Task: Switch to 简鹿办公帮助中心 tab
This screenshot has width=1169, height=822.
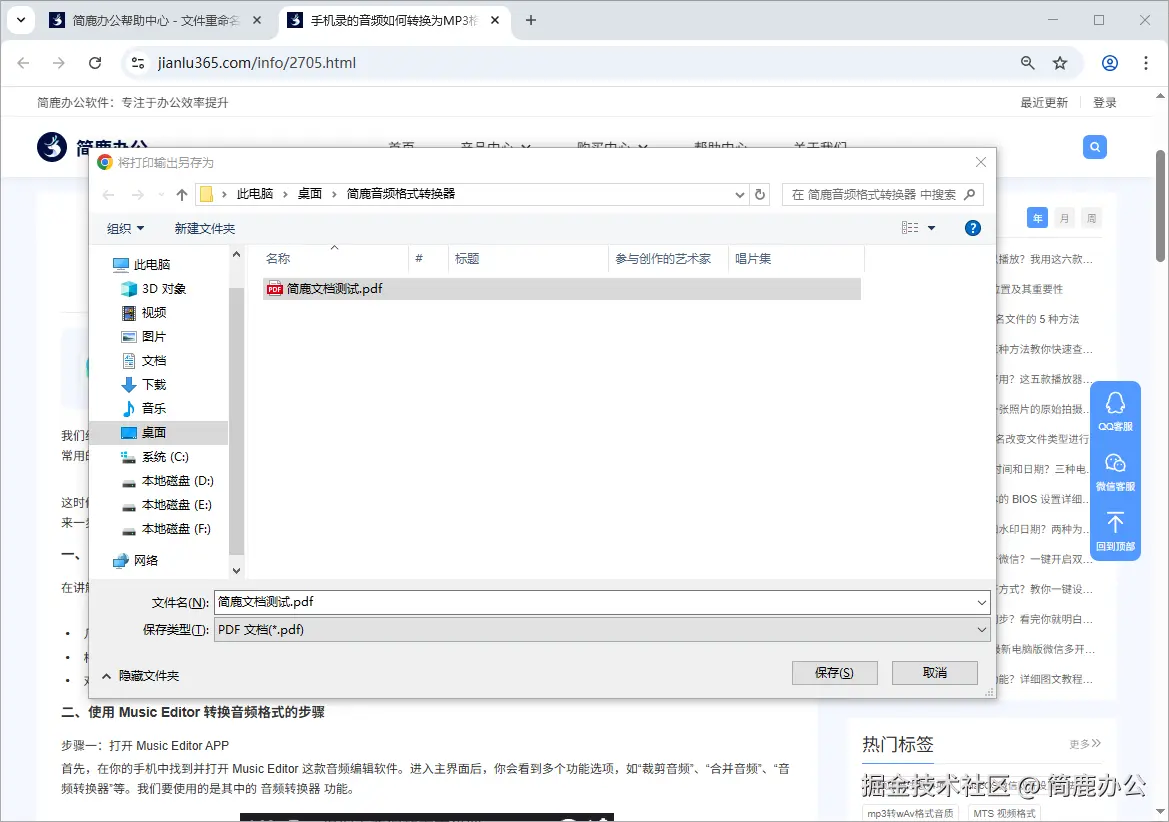Action: click(x=156, y=20)
